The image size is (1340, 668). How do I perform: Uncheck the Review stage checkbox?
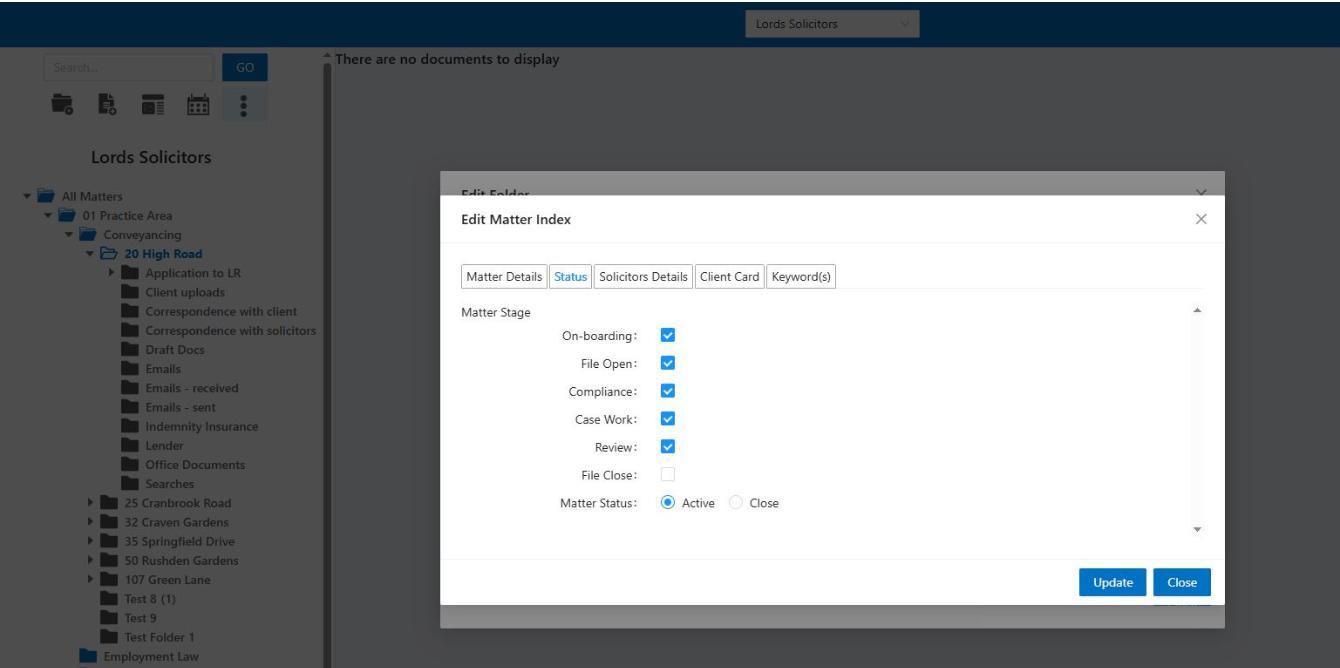point(668,447)
